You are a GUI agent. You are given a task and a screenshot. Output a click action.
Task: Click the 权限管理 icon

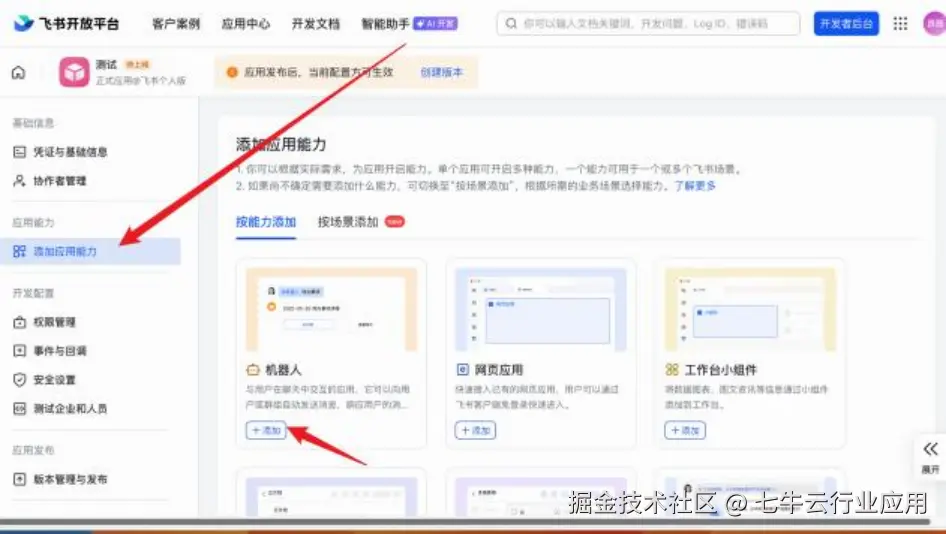click(x=19, y=322)
